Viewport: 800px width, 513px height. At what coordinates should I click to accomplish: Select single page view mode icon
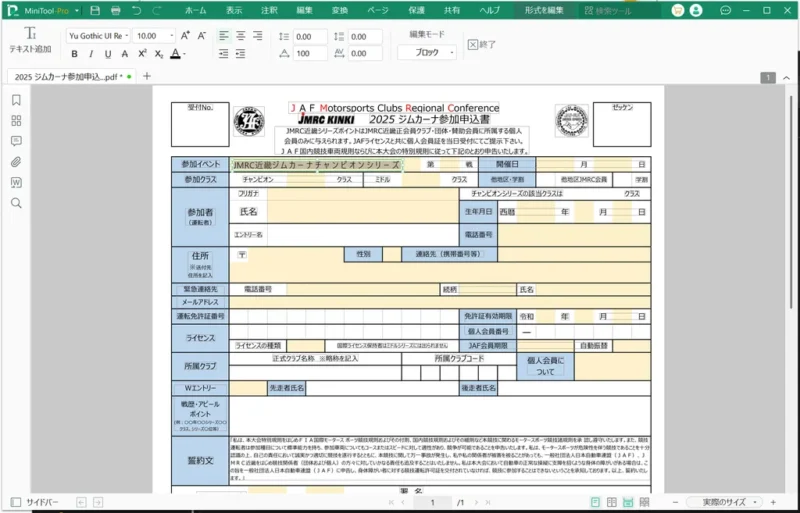(x=595, y=502)
